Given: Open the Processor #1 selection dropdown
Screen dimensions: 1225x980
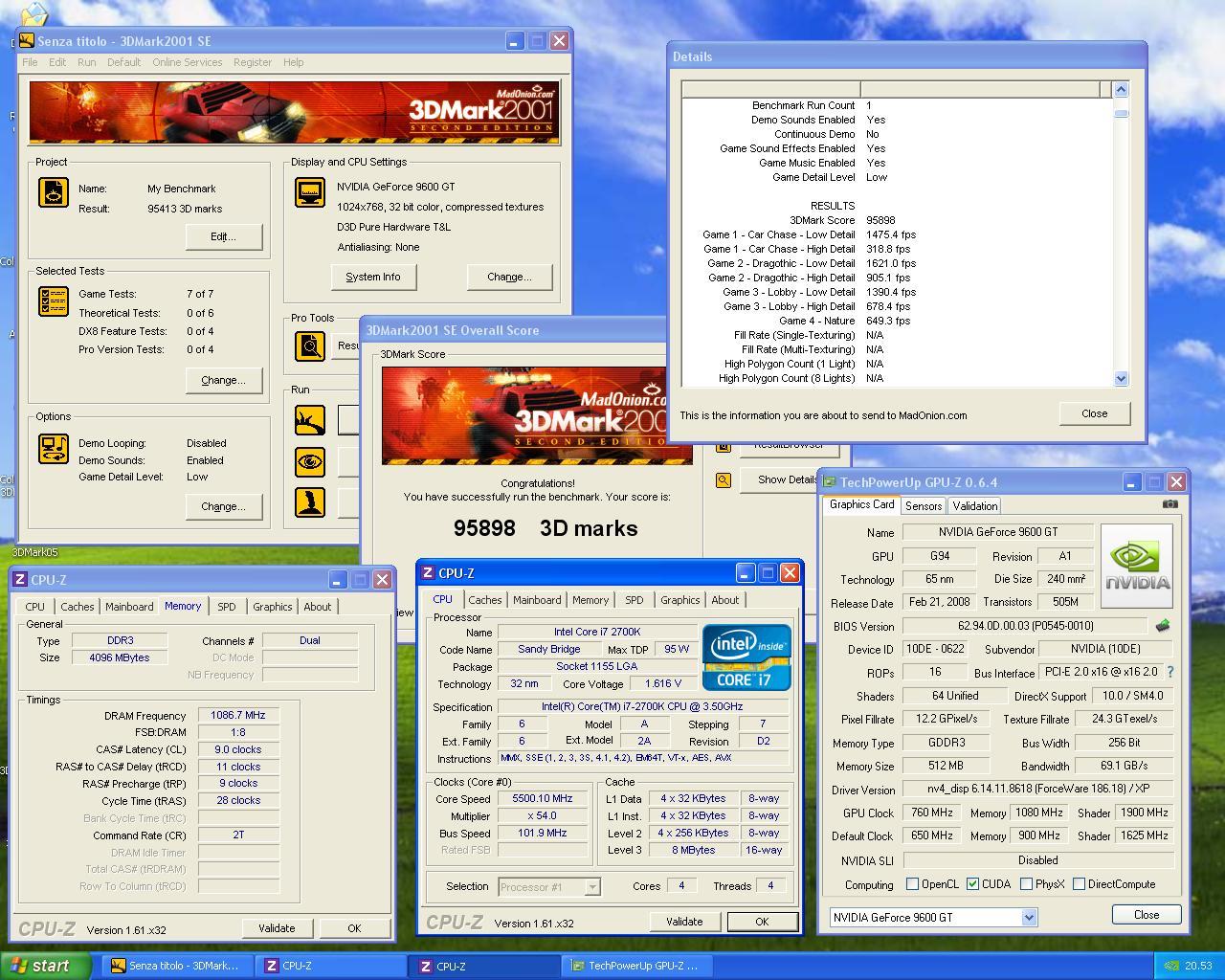Looking at the screenshot, I should tap(592, 887).
